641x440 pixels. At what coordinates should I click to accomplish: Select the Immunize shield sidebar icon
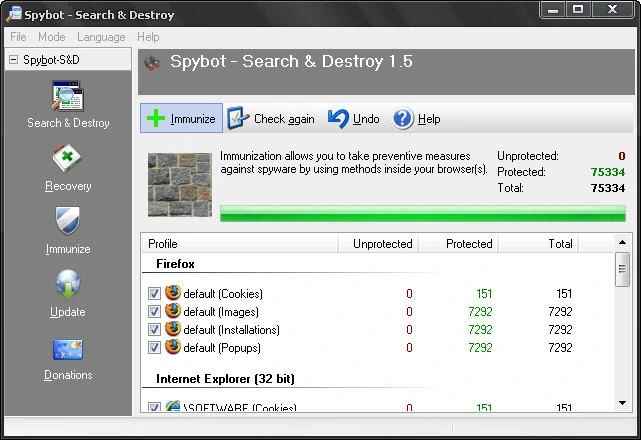(x=67, y=222)
